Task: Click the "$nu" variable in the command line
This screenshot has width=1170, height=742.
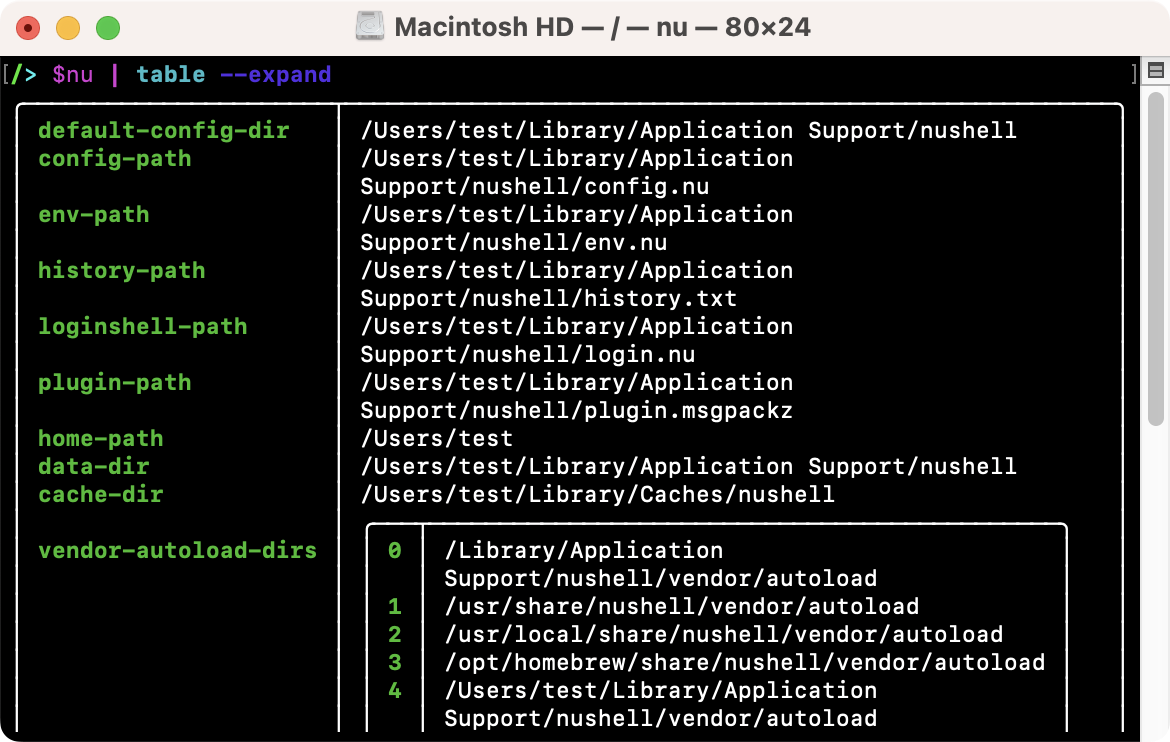Action: (72, 75)
